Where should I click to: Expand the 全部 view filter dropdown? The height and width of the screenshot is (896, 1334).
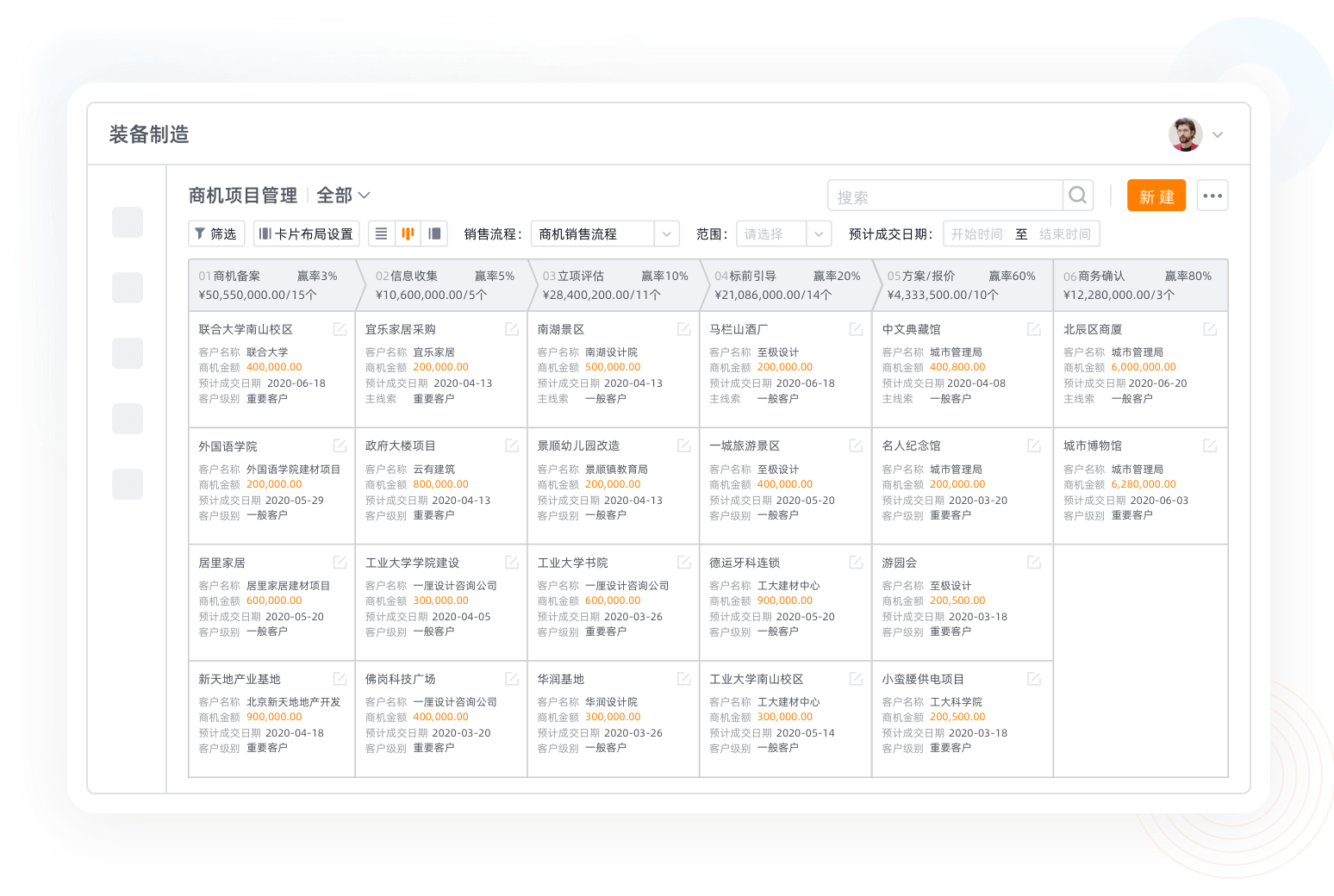[343, 196]
